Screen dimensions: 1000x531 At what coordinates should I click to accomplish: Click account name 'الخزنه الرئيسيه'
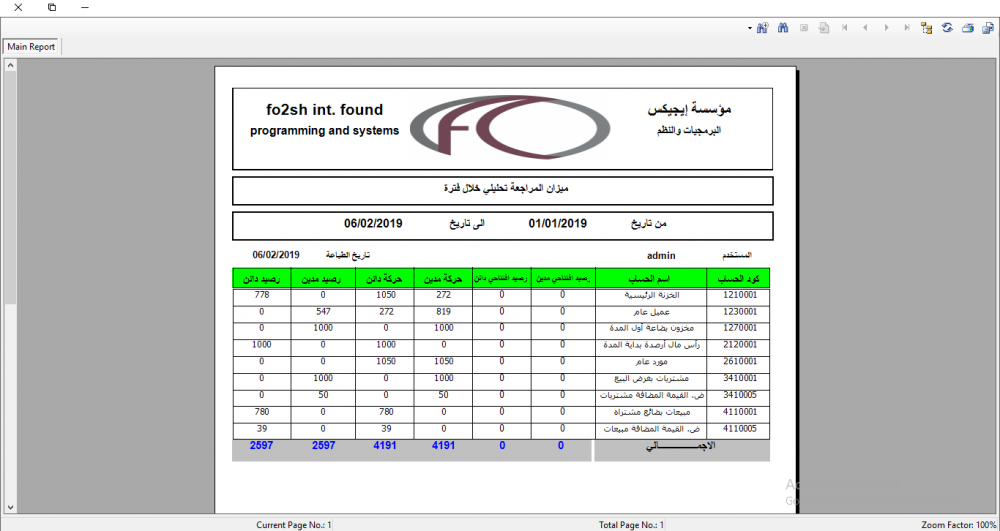(x=651, y=296)
